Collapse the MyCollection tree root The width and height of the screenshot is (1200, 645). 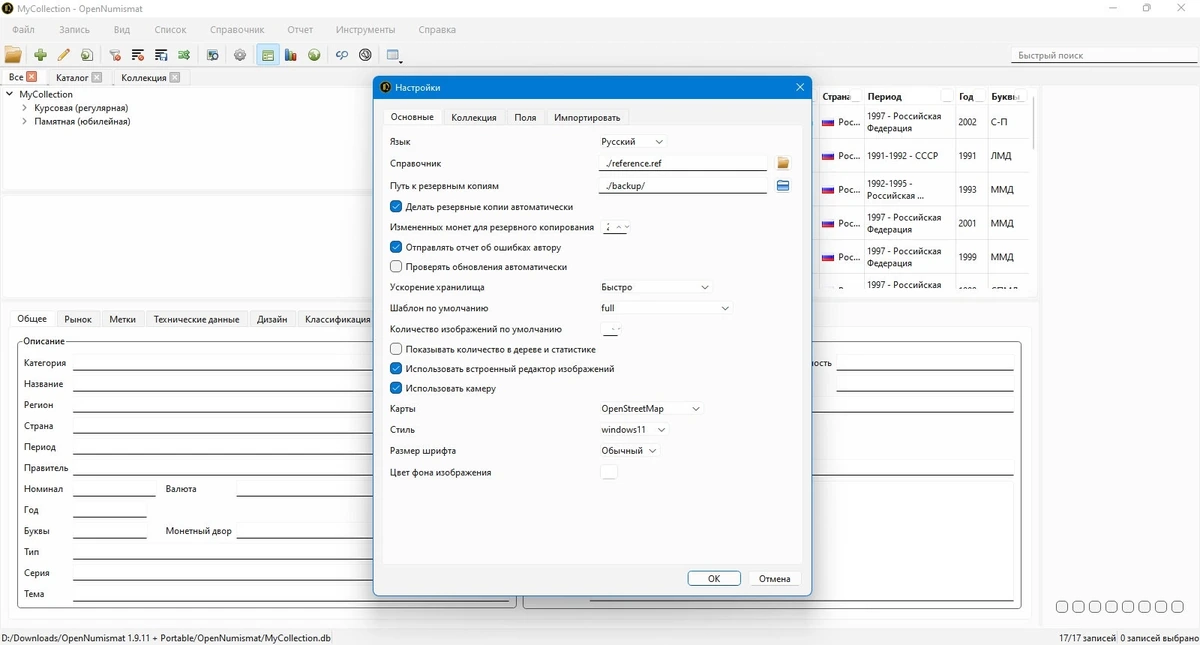coord(10,94)
